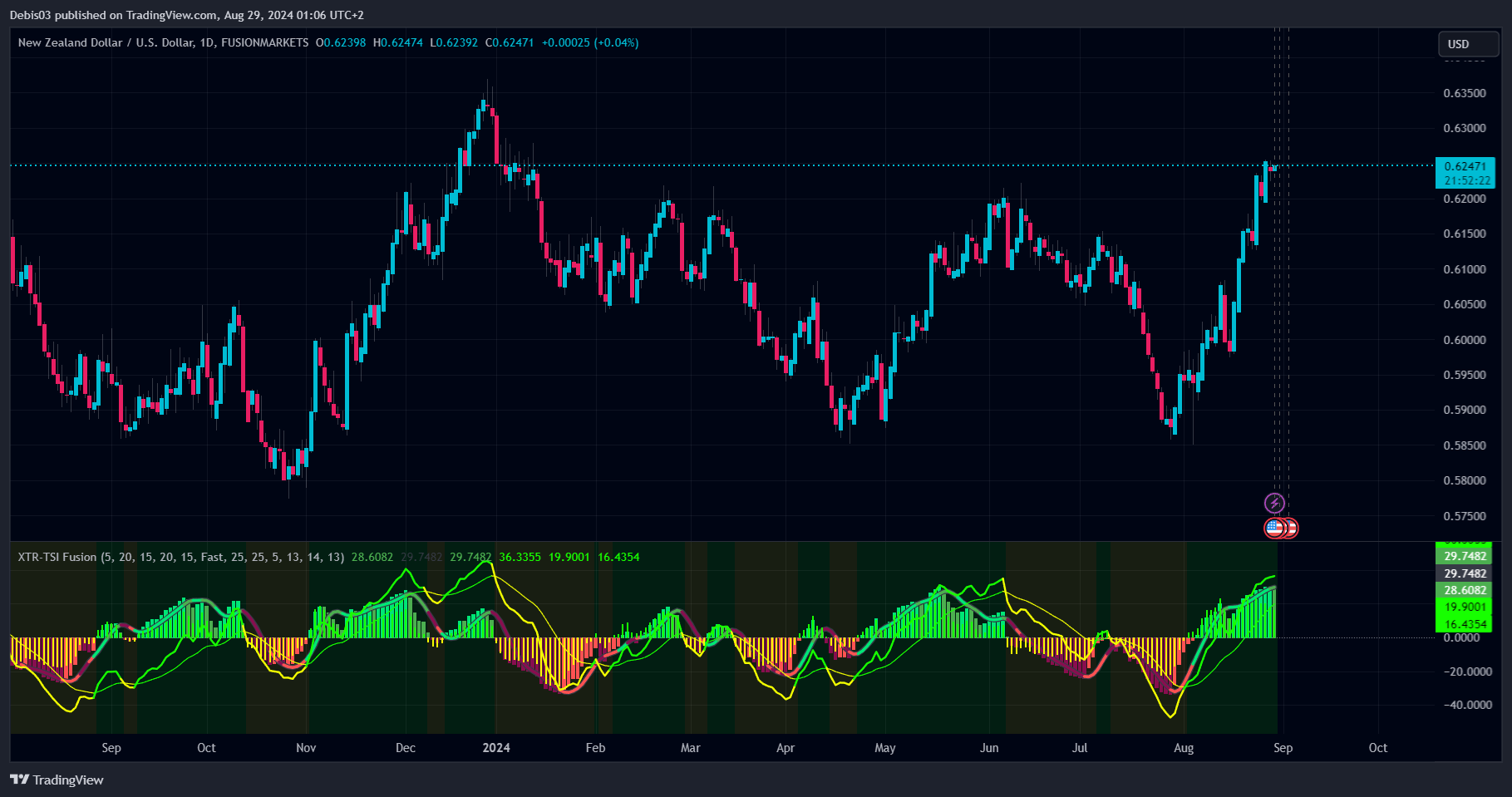Open the USD currency selector
The image size is (1512, 797).
pos(1468,44)
